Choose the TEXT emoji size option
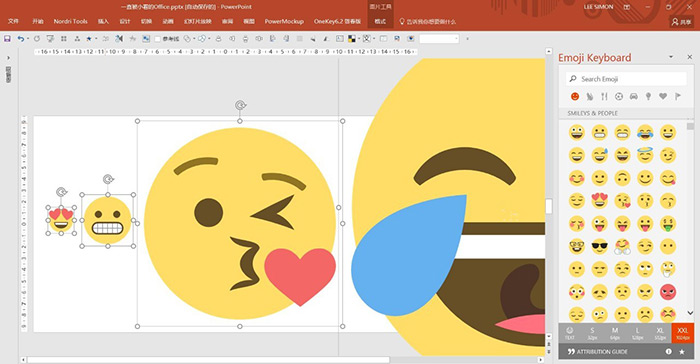The height and width of the screenshot is (364, 700). [570, 333]
